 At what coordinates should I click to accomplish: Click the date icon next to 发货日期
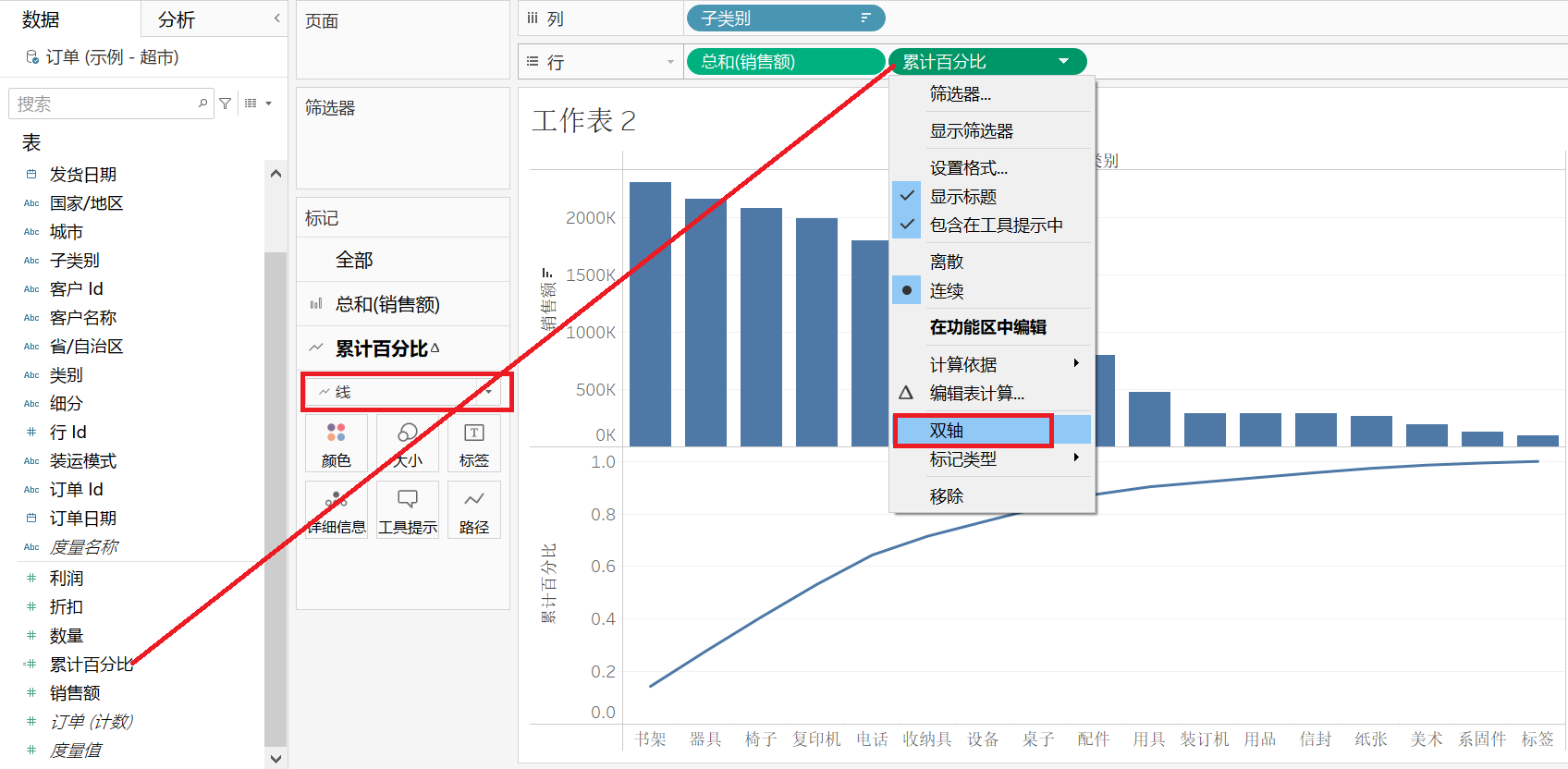coord(31,174)
